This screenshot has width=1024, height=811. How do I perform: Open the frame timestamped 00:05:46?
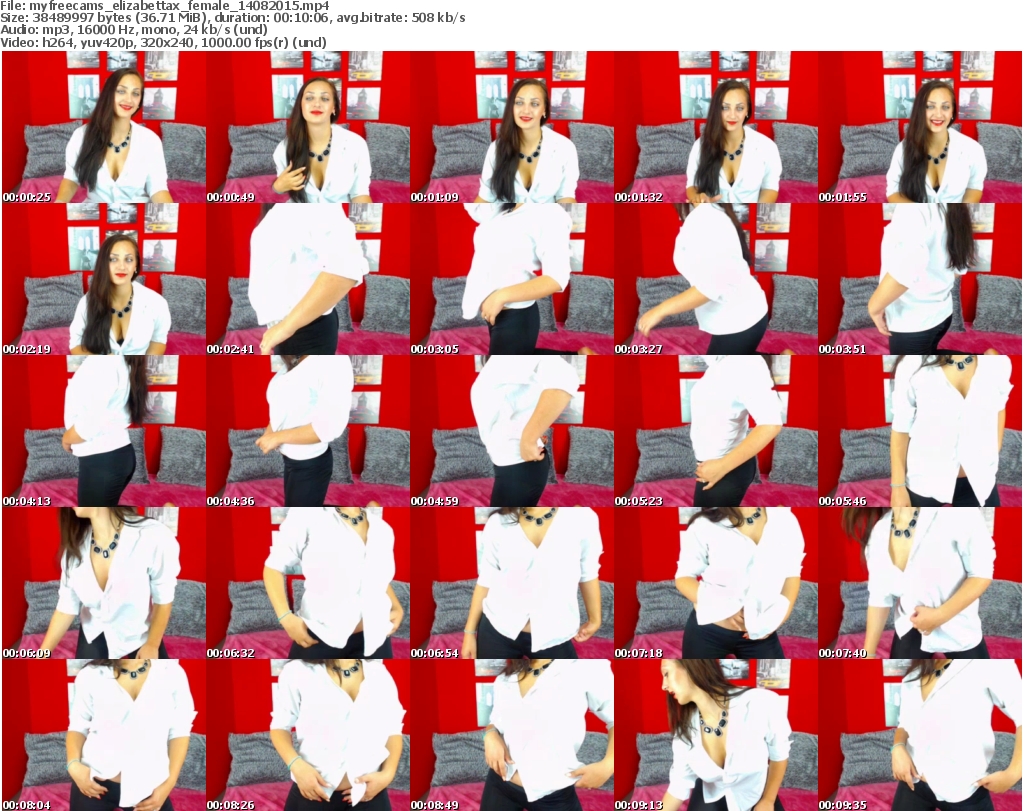[x=920, y=431]
